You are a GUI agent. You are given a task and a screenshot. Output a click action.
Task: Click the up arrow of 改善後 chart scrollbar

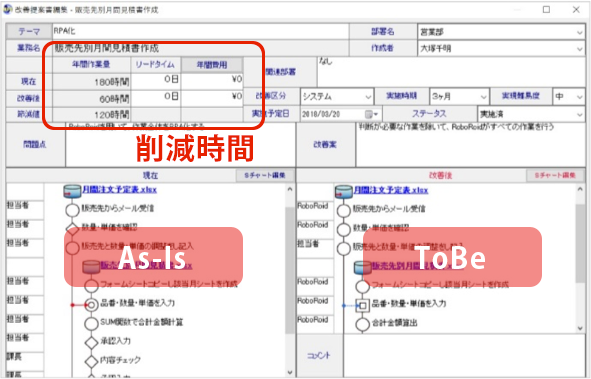[580, 190]
